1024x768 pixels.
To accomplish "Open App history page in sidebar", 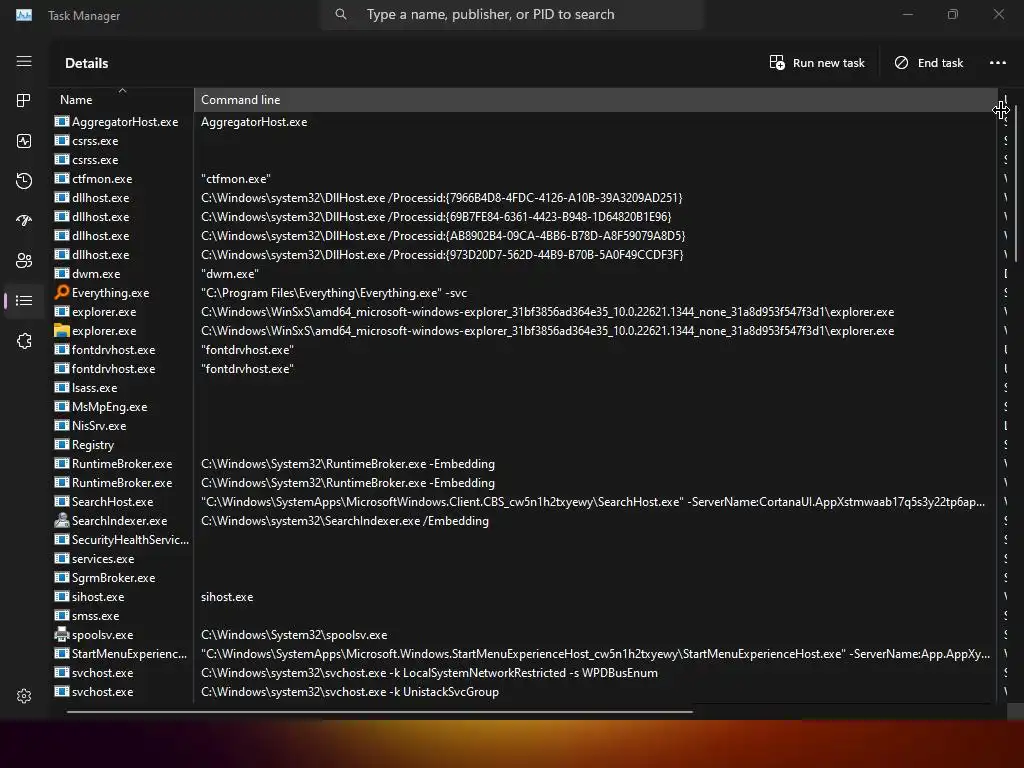I will [24, 181].
